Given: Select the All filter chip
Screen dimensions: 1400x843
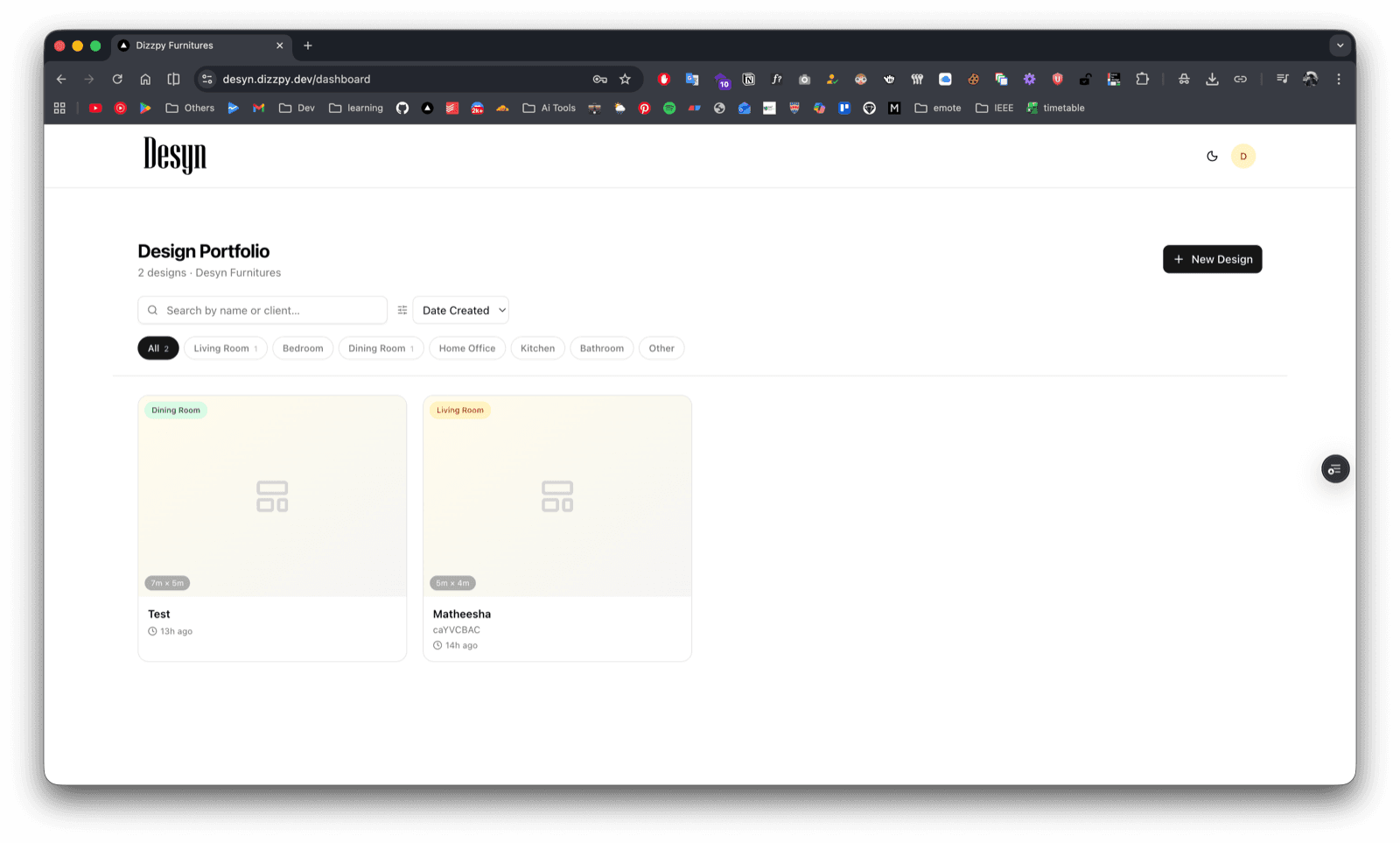Looking at the screenshot, I should (158, 348).
